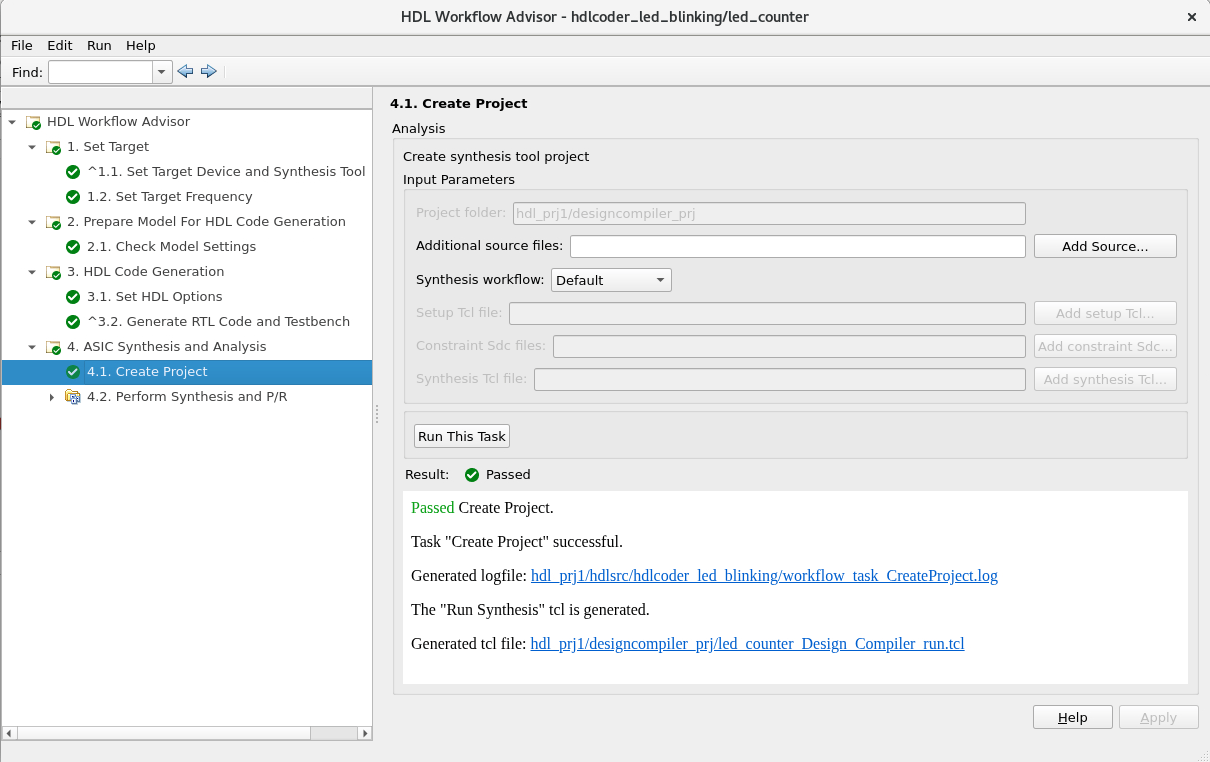
Task: Select 3.2. Generate RTL Code and Testbench
Action: pos(219,322)
